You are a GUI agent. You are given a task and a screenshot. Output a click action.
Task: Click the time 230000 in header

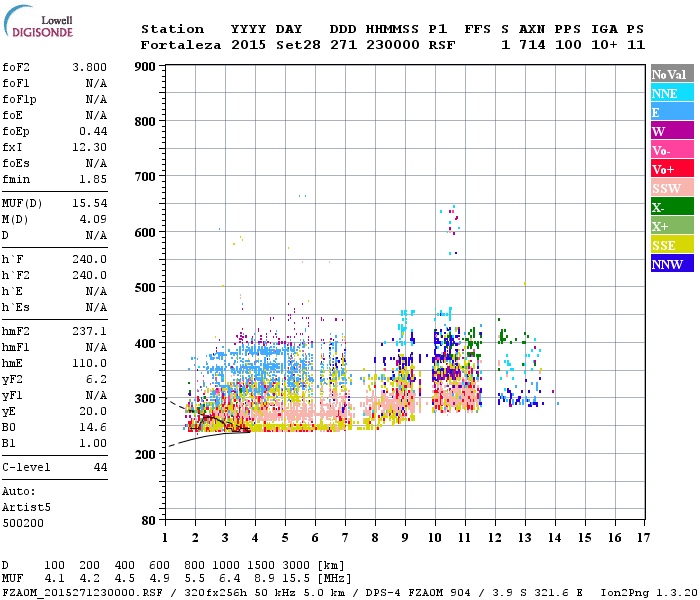point(392,45)
